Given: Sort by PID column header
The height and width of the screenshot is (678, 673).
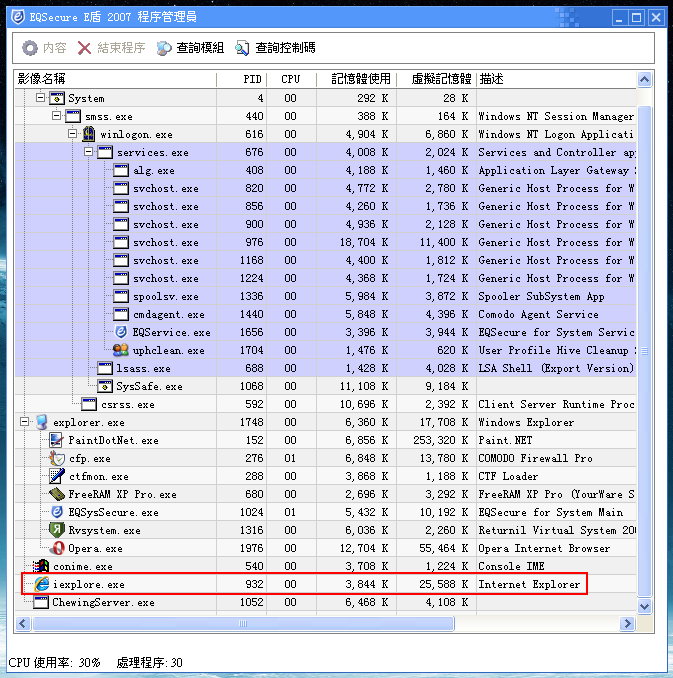Looking at the screenshot, I should (241, 79).
